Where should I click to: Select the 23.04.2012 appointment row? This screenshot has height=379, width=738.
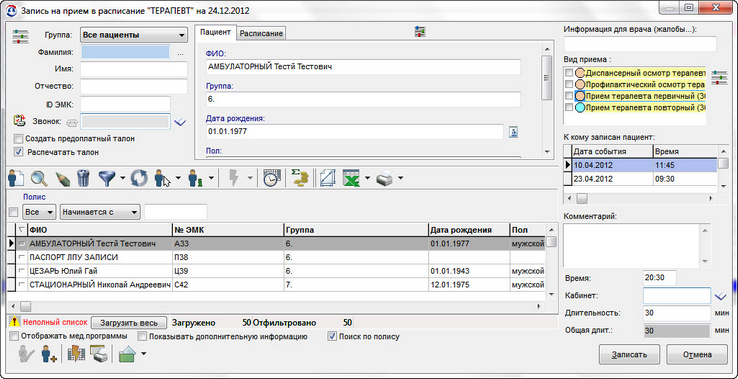pos(641,179)
